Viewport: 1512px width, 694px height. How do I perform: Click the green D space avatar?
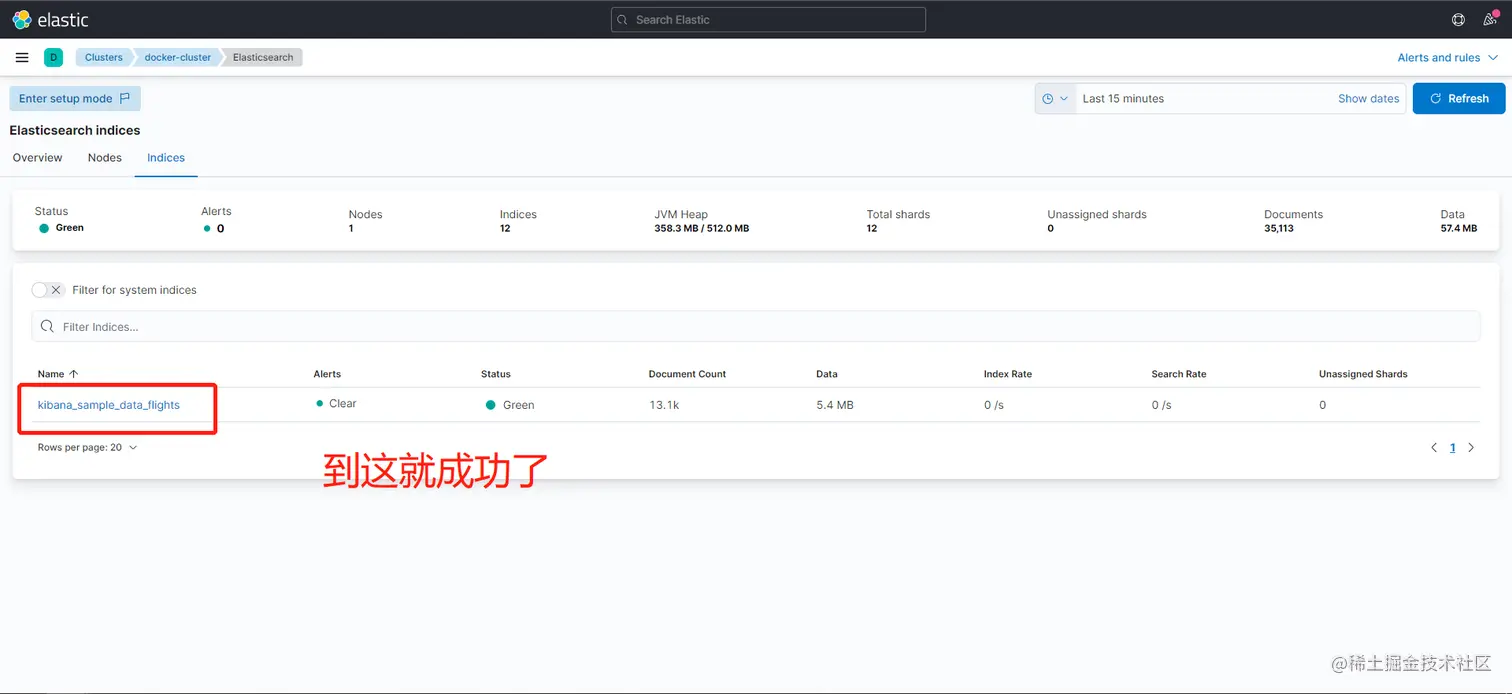(53, 58)
